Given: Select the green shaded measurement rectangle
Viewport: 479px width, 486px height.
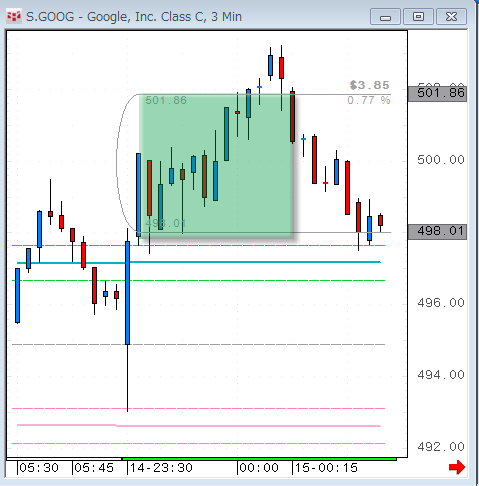Looking at the screenshot, I should click(x=216, y=166).
